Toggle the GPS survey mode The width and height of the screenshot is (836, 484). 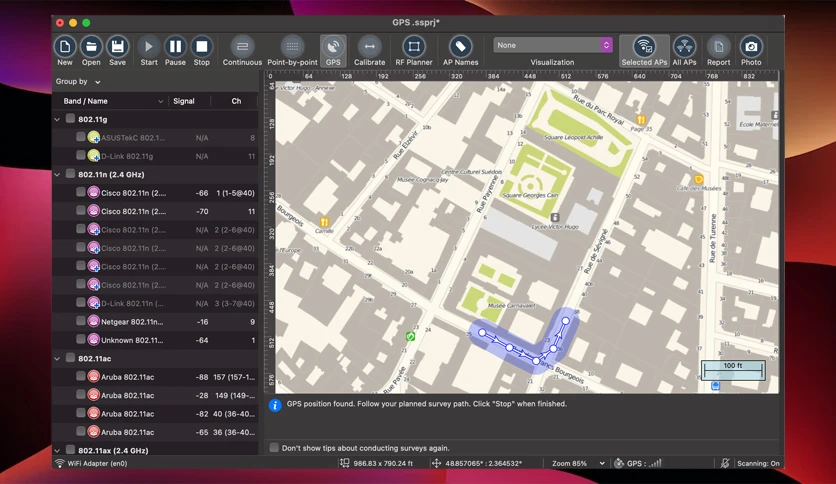333,51
